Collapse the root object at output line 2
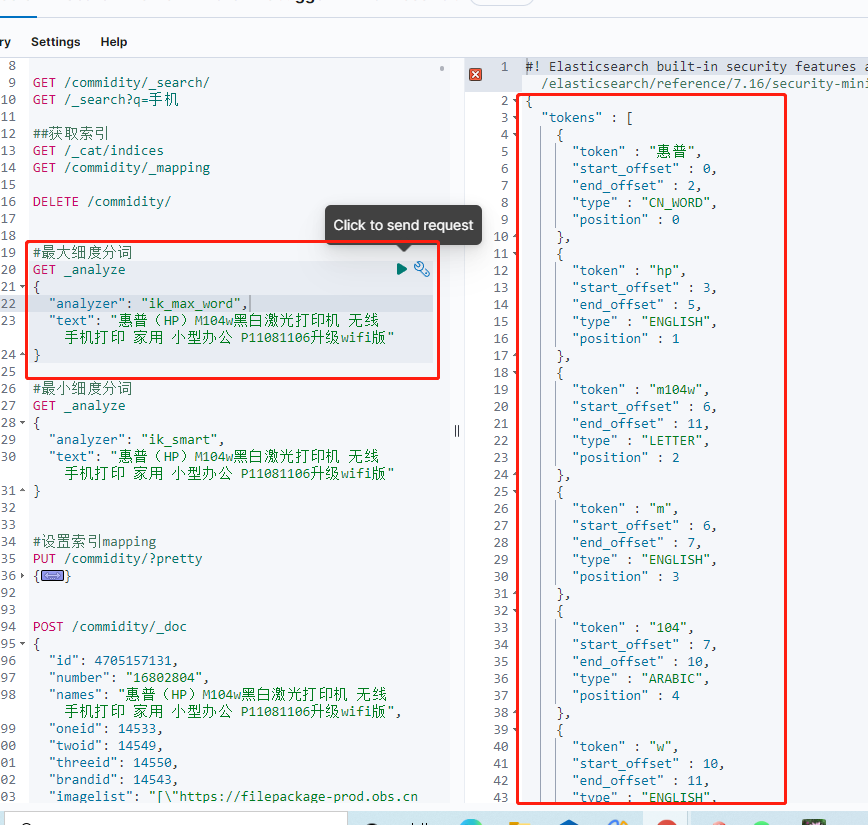The width and height of the screenshot is (868, 825). pos(515,101)
